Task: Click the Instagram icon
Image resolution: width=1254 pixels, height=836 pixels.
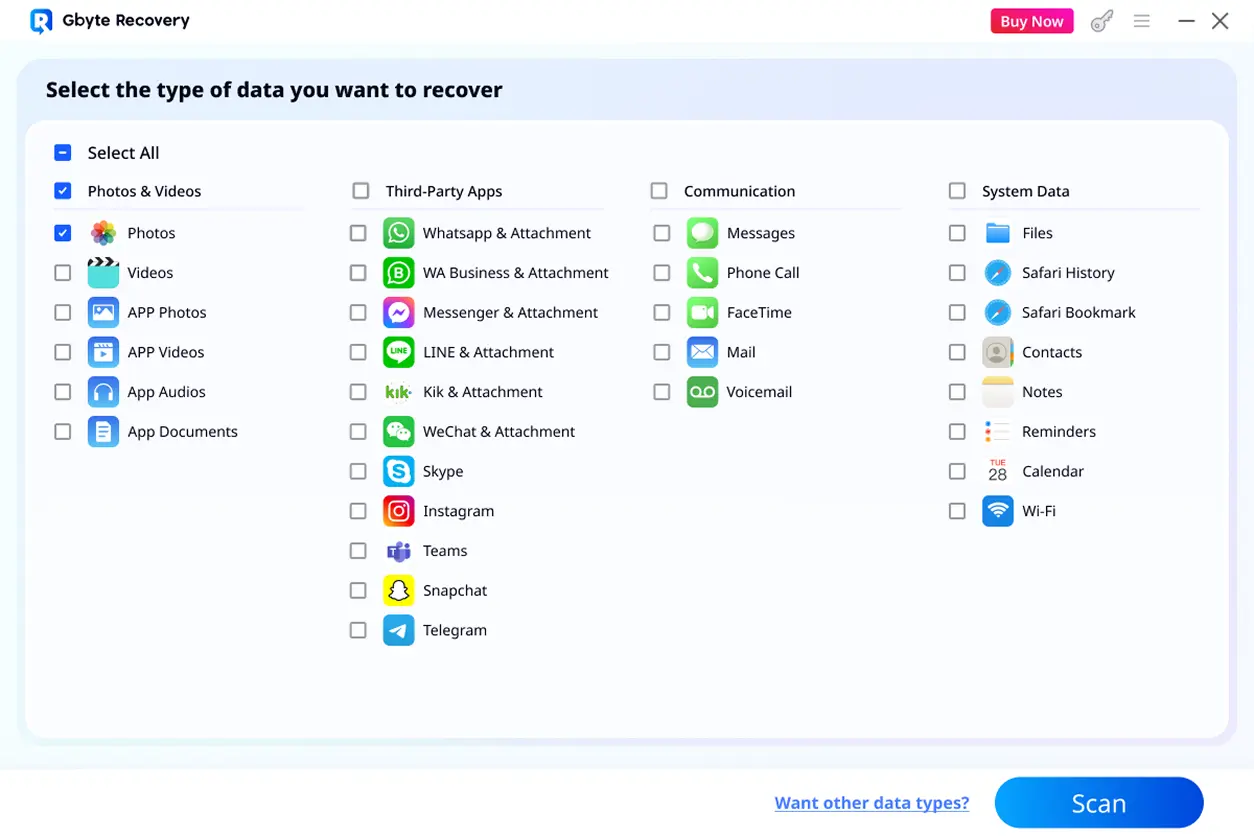Action: pyautogui.click(x=398, y=511)
